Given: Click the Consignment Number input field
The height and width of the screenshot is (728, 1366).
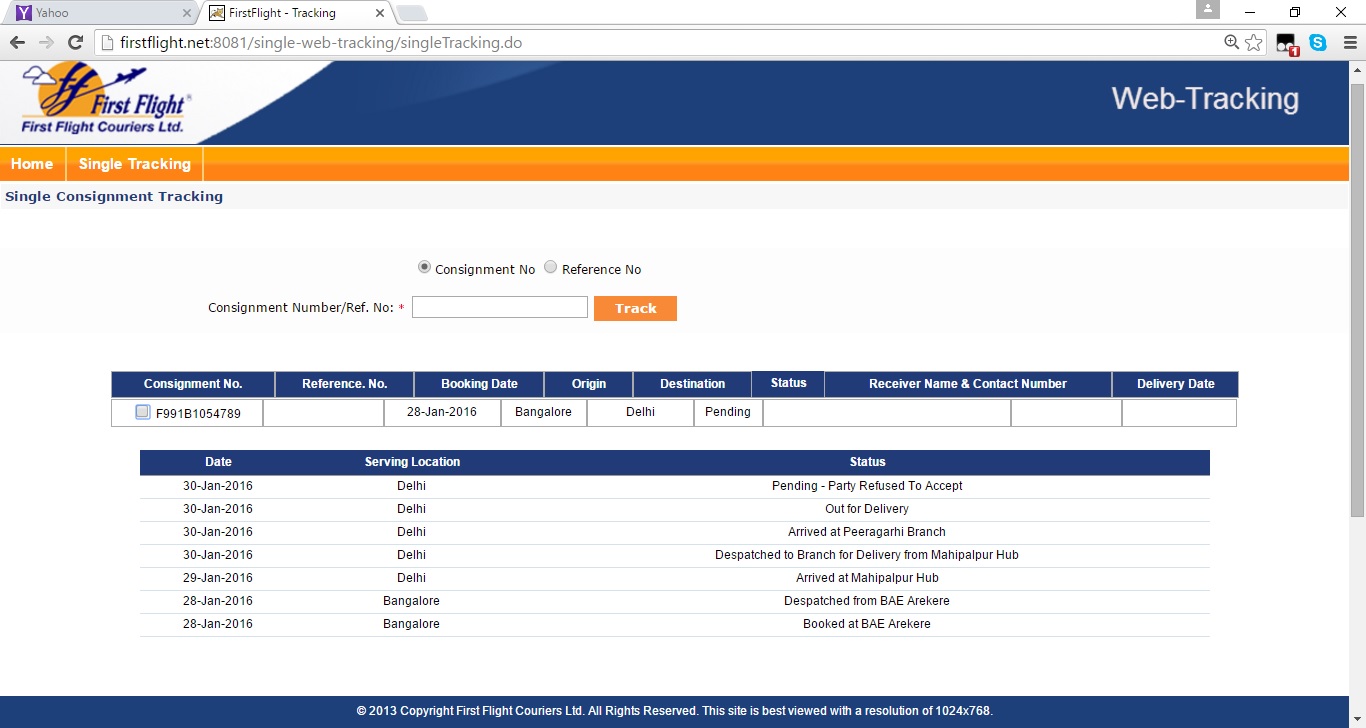Looking at the screenshot, I should point(499,308).
